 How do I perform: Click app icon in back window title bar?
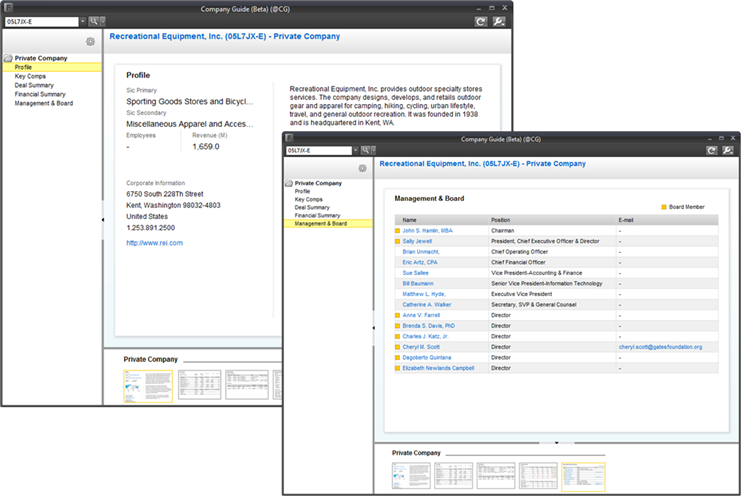(8, 8)
